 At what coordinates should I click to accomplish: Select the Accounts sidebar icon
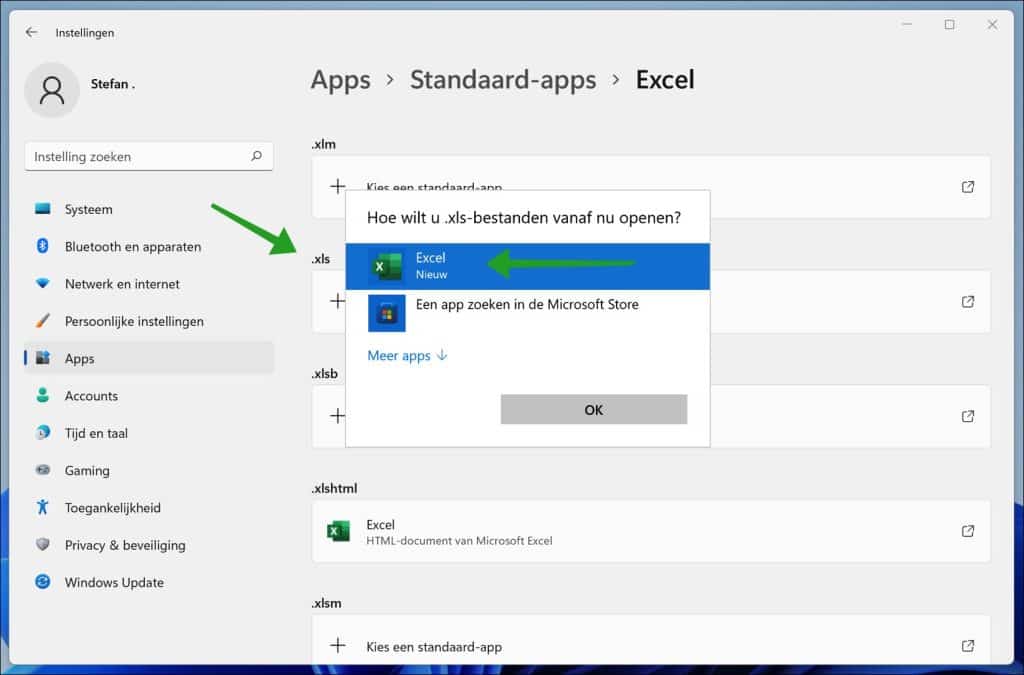41,395
